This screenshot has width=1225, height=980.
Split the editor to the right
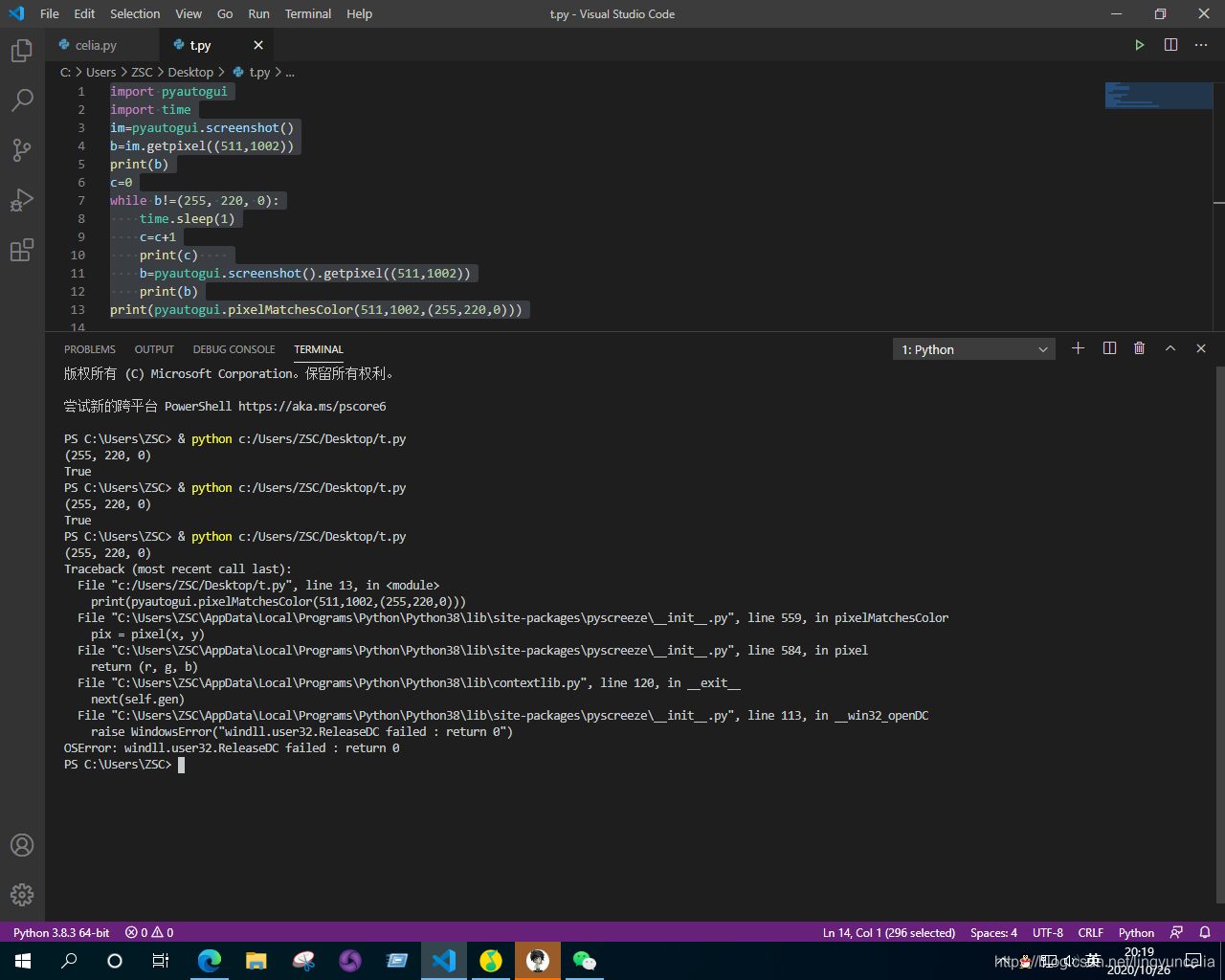(1170, 45)
